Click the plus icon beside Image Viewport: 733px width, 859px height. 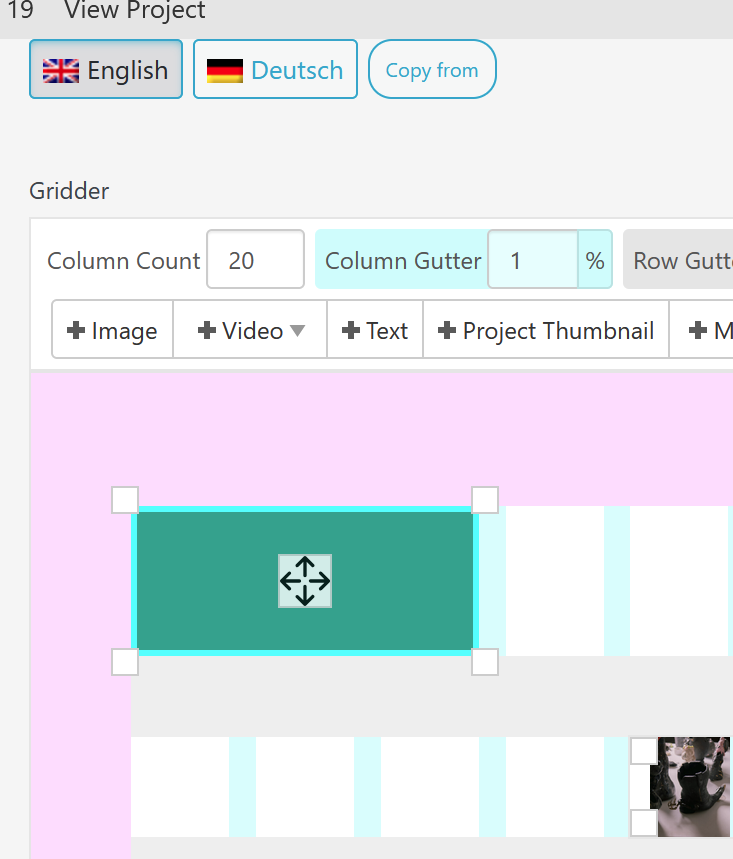(75, 331)
